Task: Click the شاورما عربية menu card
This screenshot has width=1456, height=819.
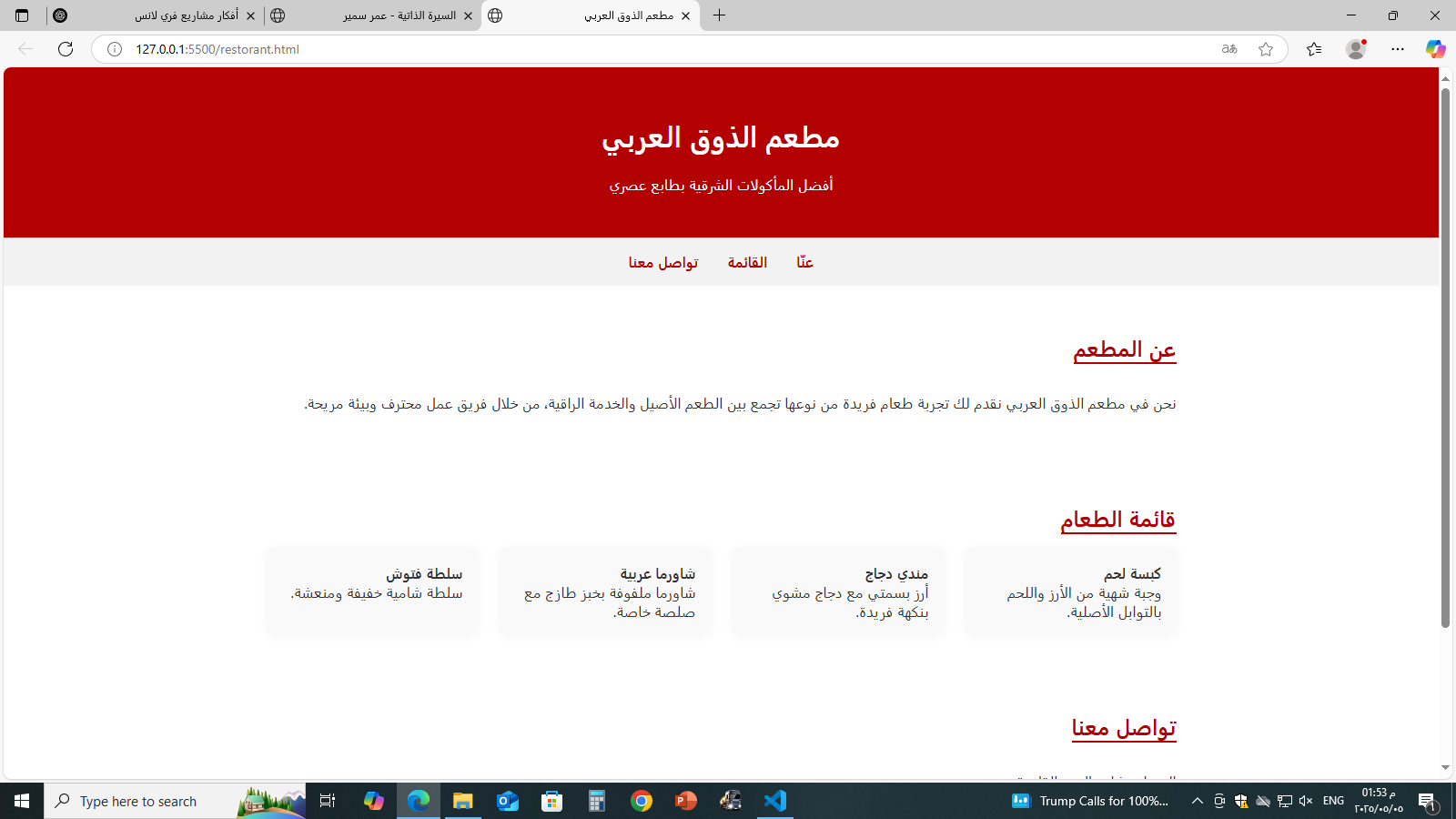Action: click(604, 592)
